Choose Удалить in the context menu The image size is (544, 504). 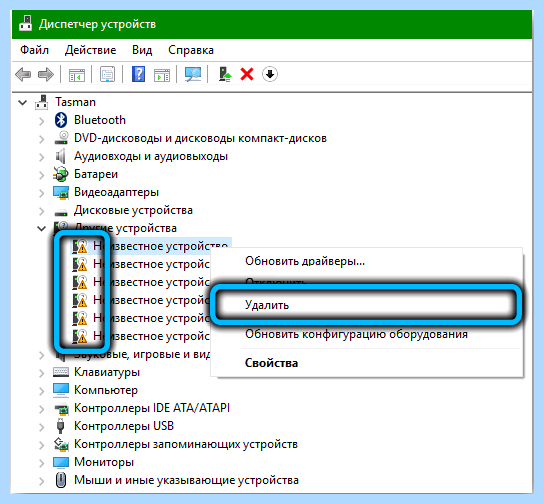pos(366,305)
